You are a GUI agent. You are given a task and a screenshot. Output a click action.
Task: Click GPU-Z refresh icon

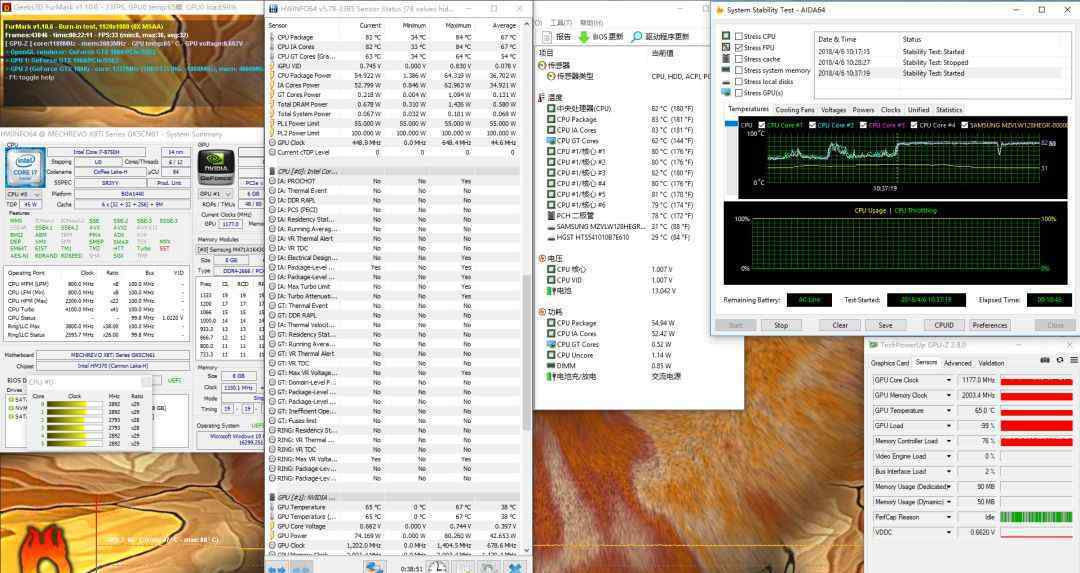(1059, 360)
